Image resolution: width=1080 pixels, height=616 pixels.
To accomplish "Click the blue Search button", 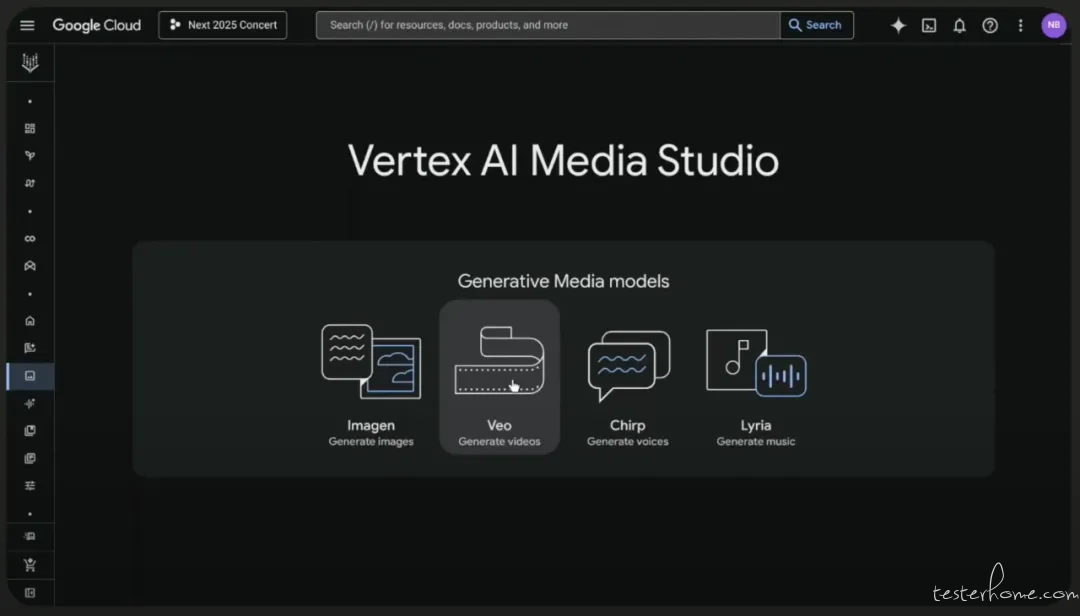I will 816,25.
